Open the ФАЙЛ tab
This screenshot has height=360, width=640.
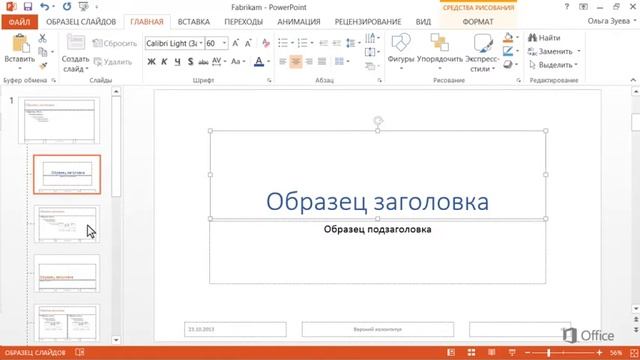(x=19, y=22)
